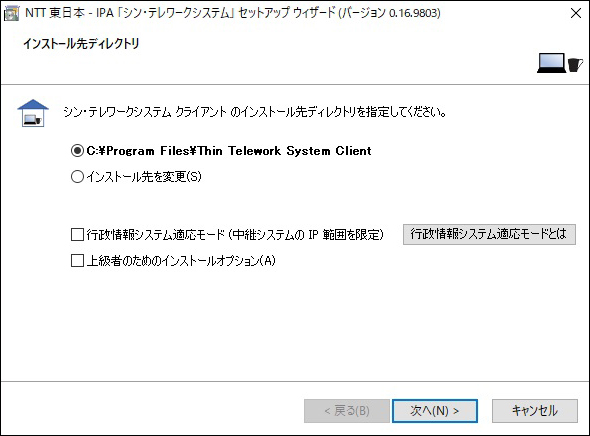Screen dimensions: 590x436
Task: Click the 中継システムの IP 範囲を限定 label text
Action: (308, 235)
